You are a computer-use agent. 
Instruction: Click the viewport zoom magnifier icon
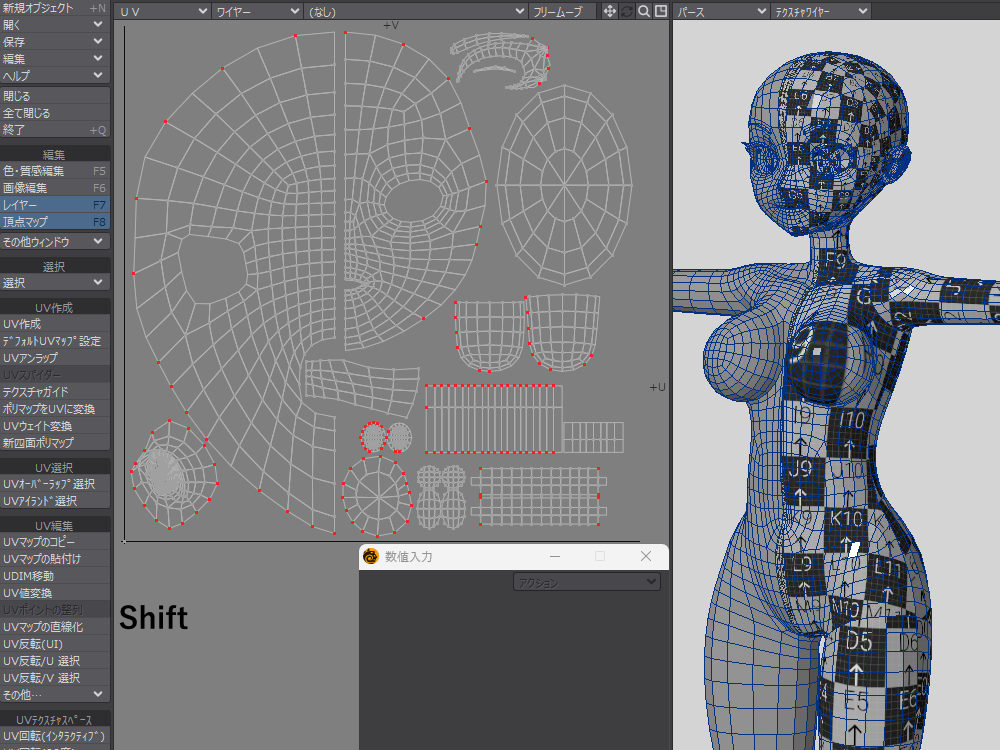click(644, 11)
